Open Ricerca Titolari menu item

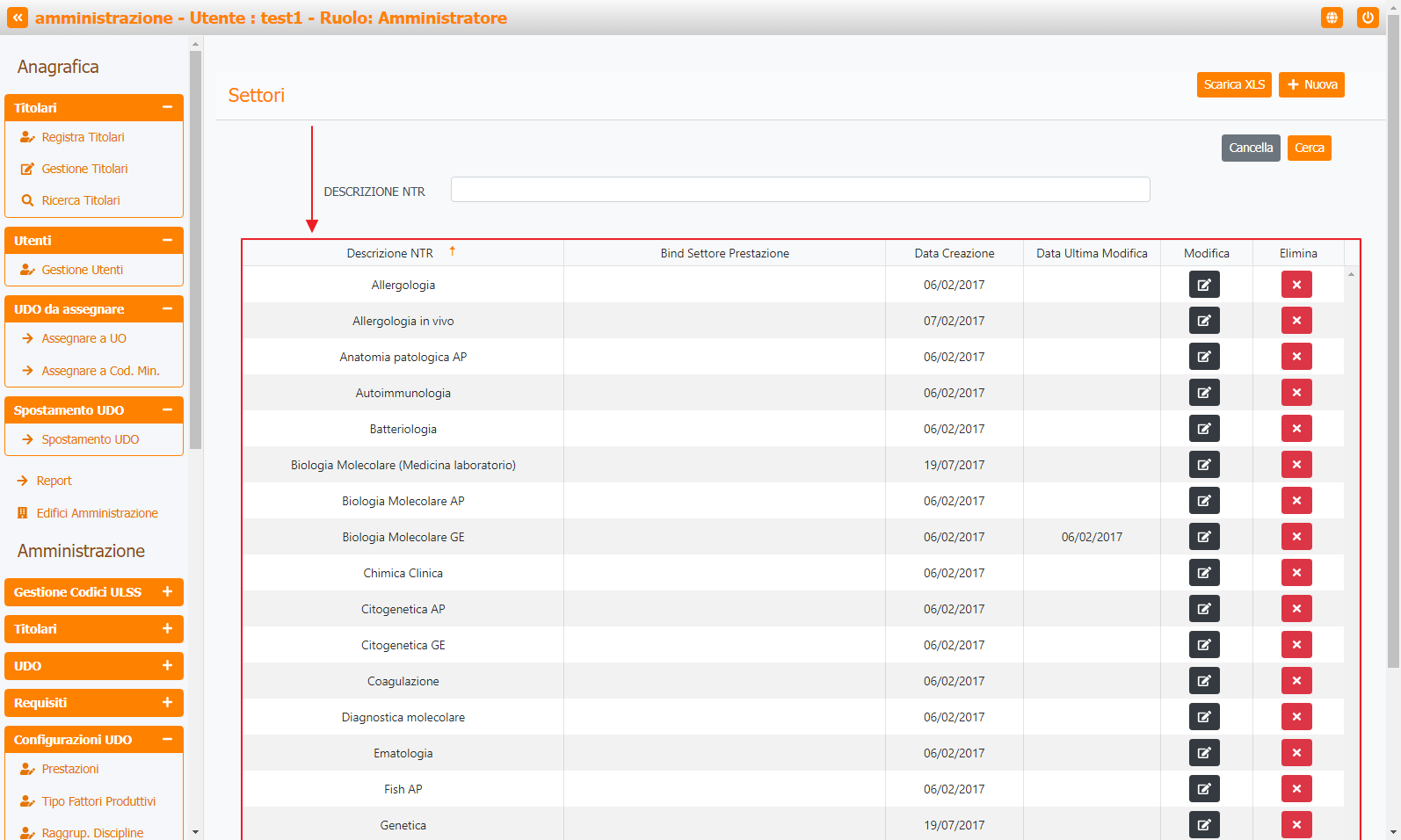[80, 200]
